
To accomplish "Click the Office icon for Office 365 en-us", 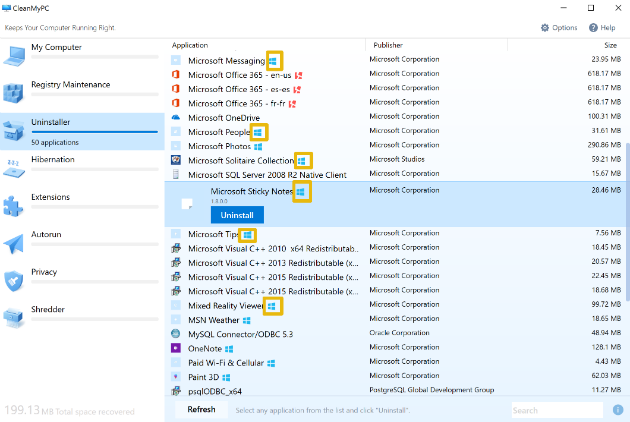I will coord(176,74).
